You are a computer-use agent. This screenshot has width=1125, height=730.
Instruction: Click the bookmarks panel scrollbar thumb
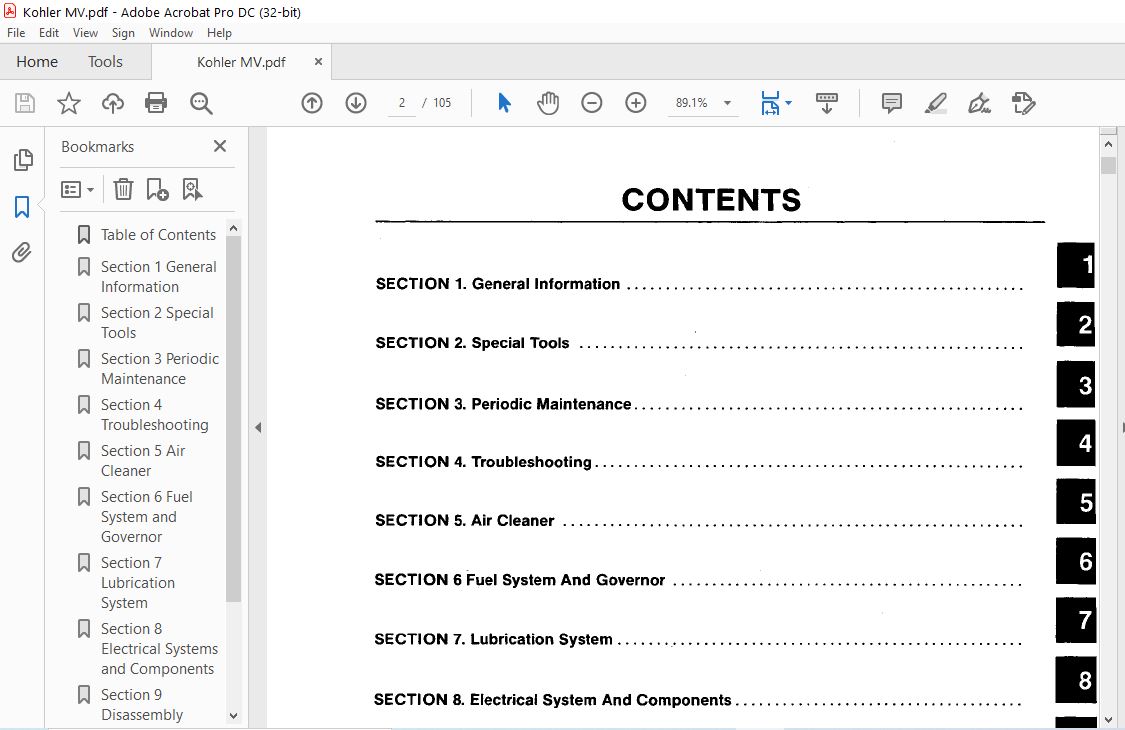click(x=233, y=418)
